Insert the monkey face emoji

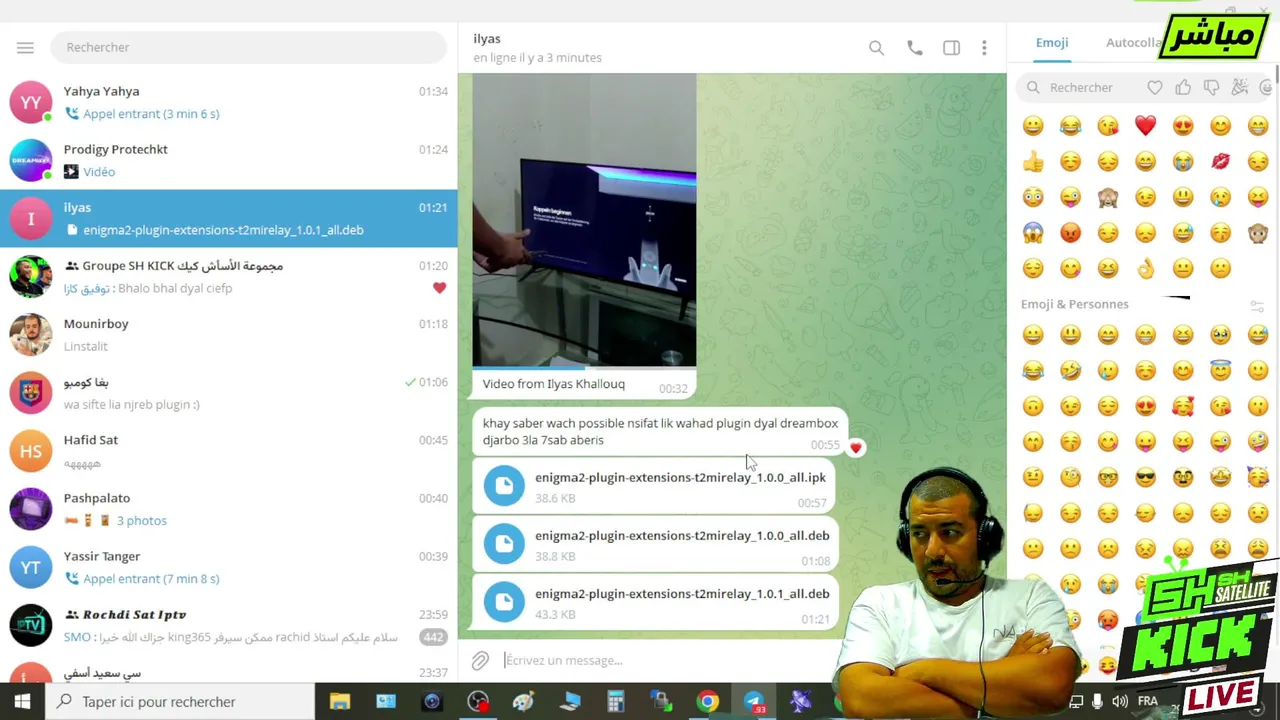coord(1258,233)
